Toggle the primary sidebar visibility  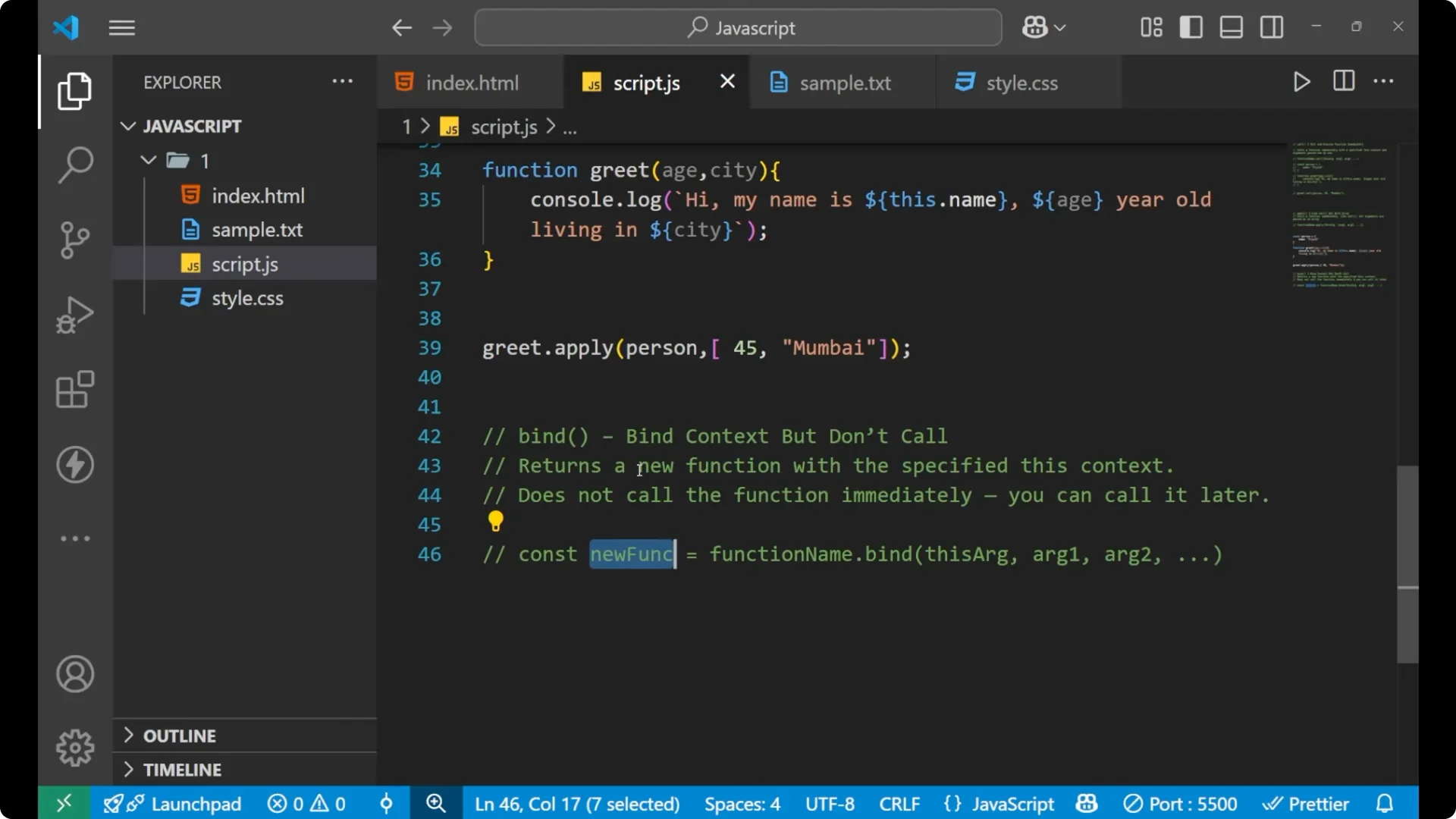click(x=1191, y=27)
